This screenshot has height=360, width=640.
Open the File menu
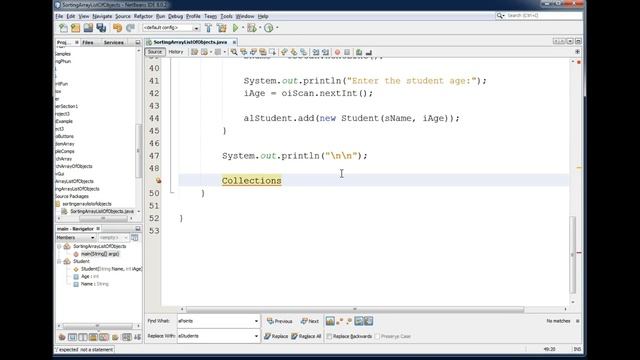[59, 16]
